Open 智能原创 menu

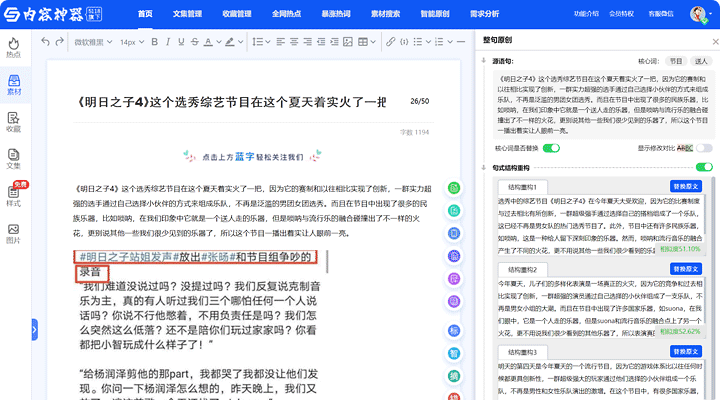(435, 14)
